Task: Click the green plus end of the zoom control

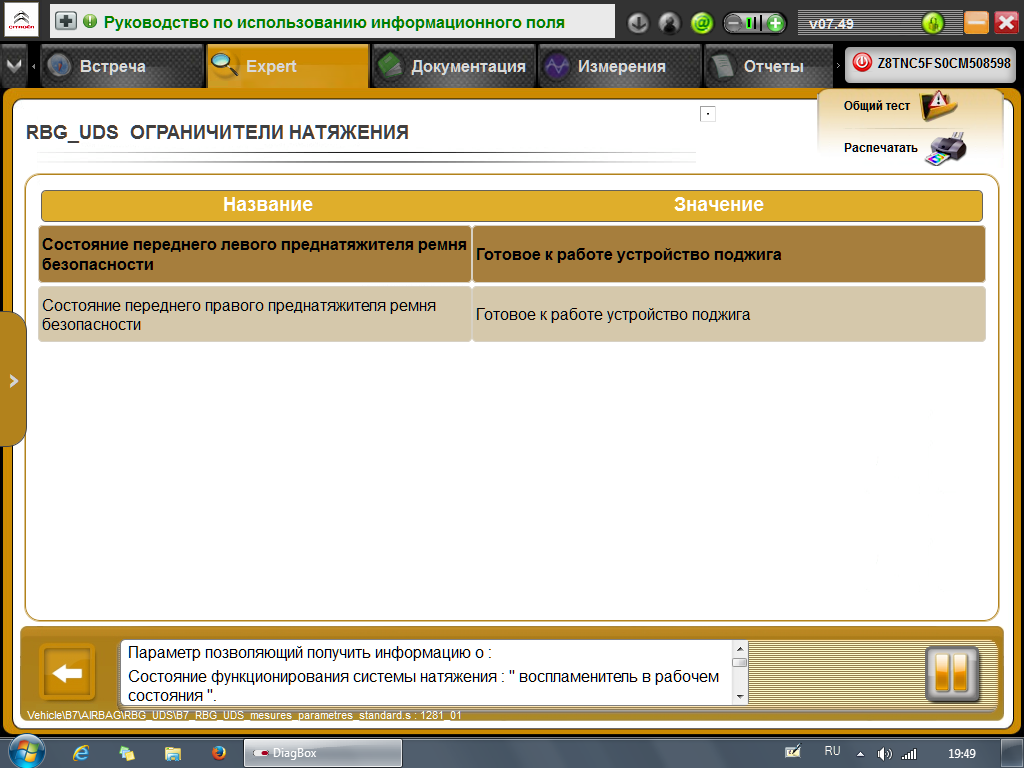Action: click(775, 24)
